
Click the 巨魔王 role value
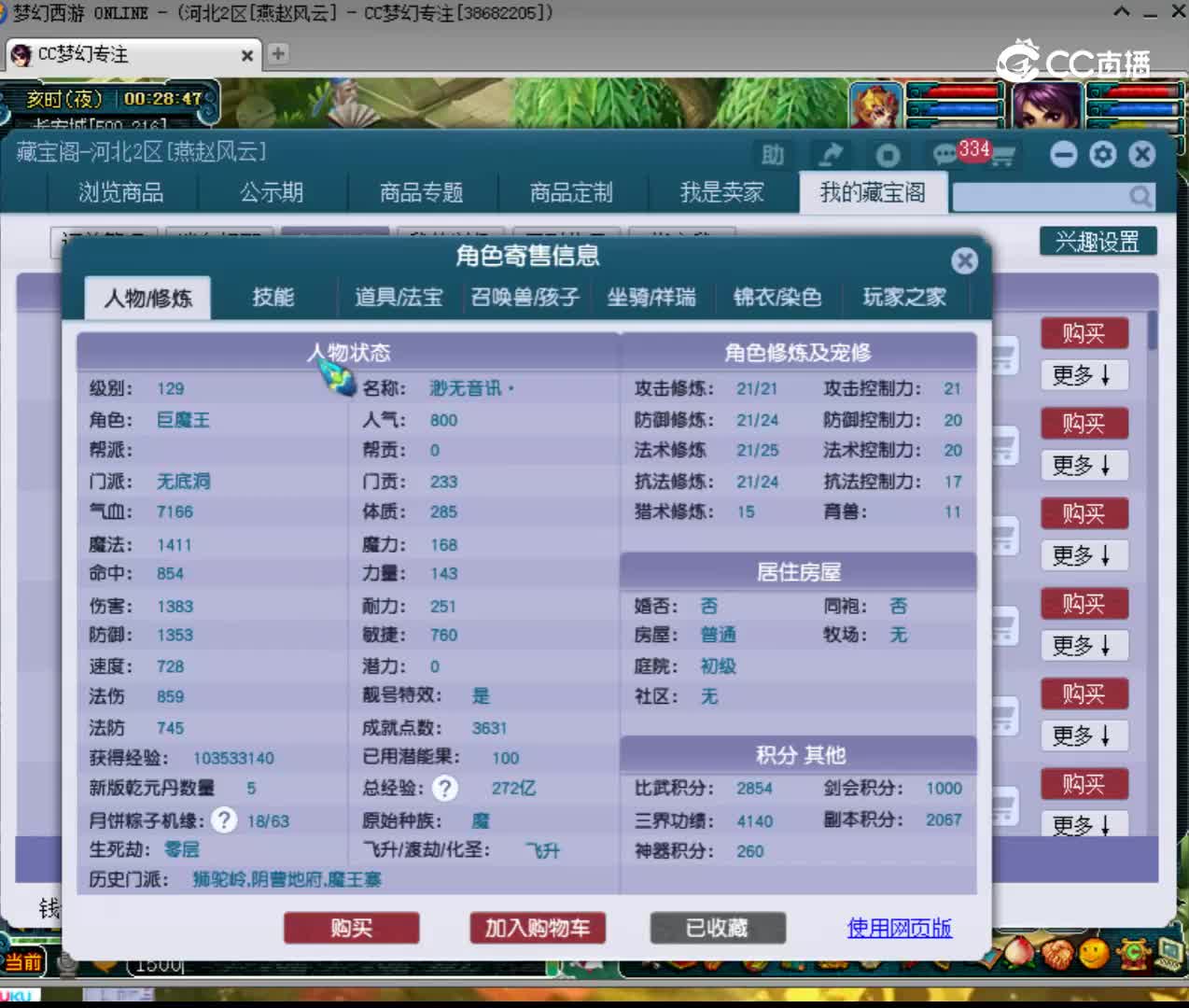tap(183, 420)
